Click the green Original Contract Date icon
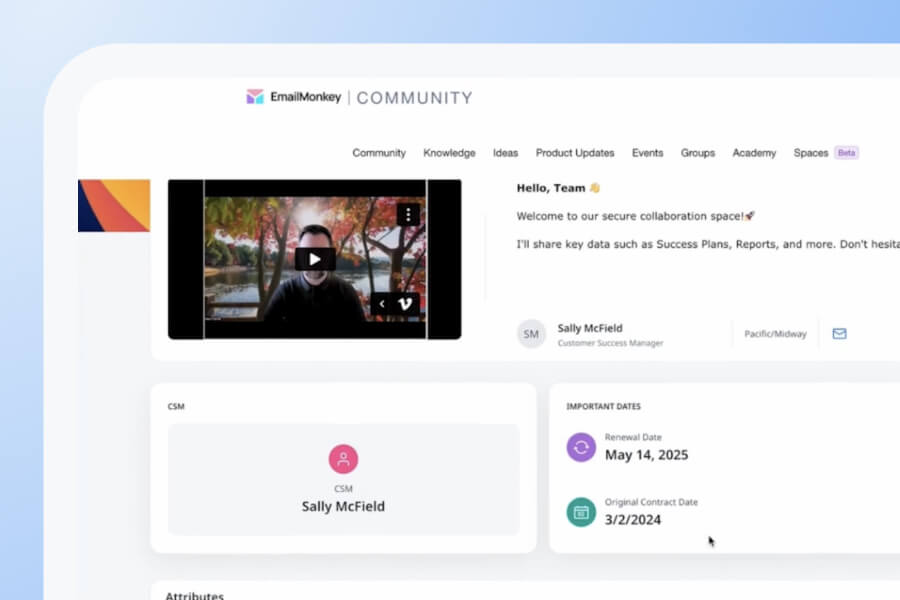The height and width of the screenshot is (600, 900). [581, 512]
